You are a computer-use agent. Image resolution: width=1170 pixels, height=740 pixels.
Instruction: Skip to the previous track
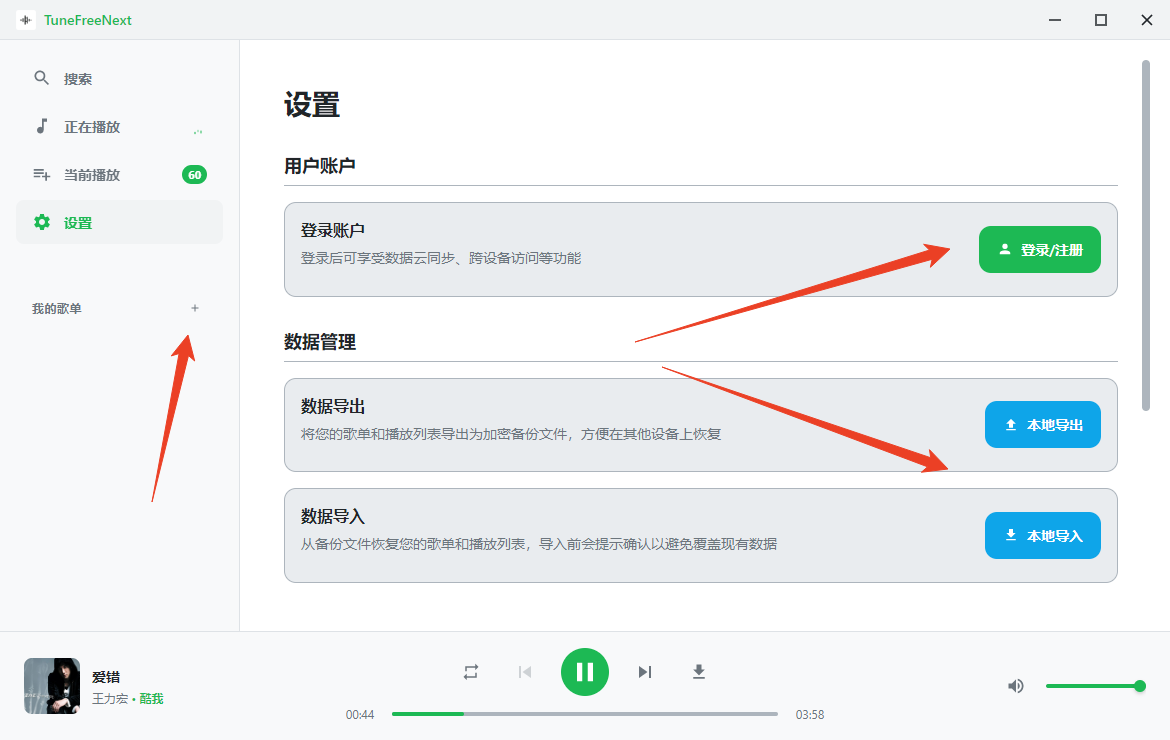[x=525, y=672]
